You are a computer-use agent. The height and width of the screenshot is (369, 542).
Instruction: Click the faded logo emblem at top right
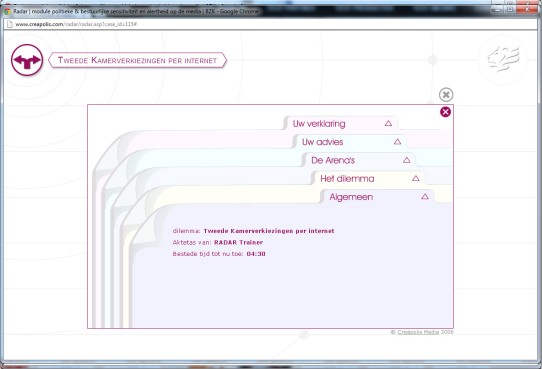point(503,59)
